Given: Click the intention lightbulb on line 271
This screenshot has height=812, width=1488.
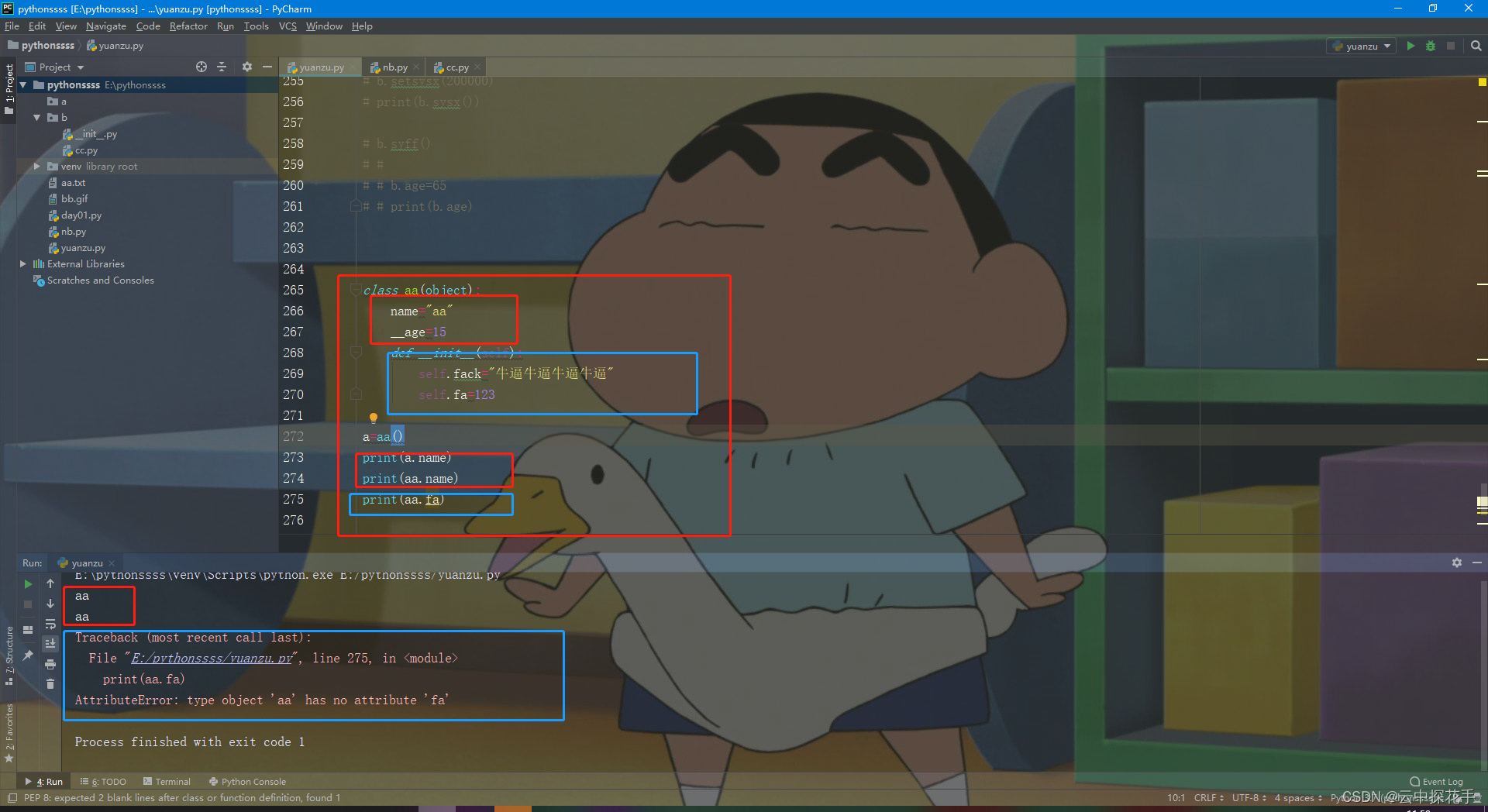Looking at the screenshot, I should [374, 418].
